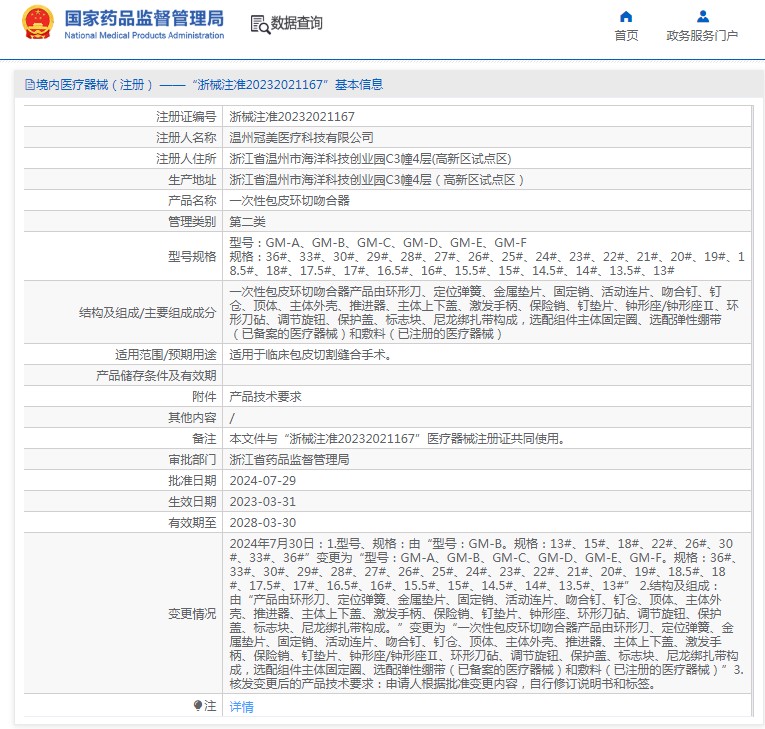
Task: Click the product name 一次性包皮环切吻合器
Action: (289, 201)
